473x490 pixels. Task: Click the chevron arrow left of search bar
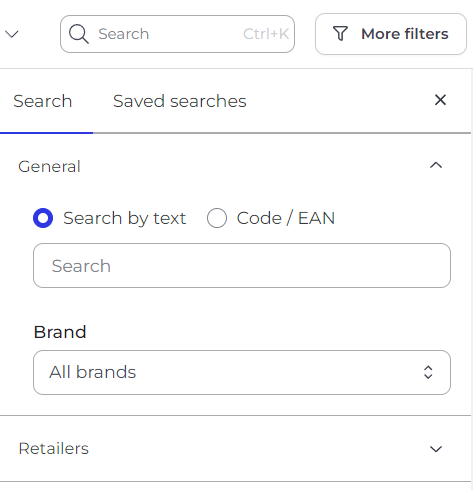[12, 34]
